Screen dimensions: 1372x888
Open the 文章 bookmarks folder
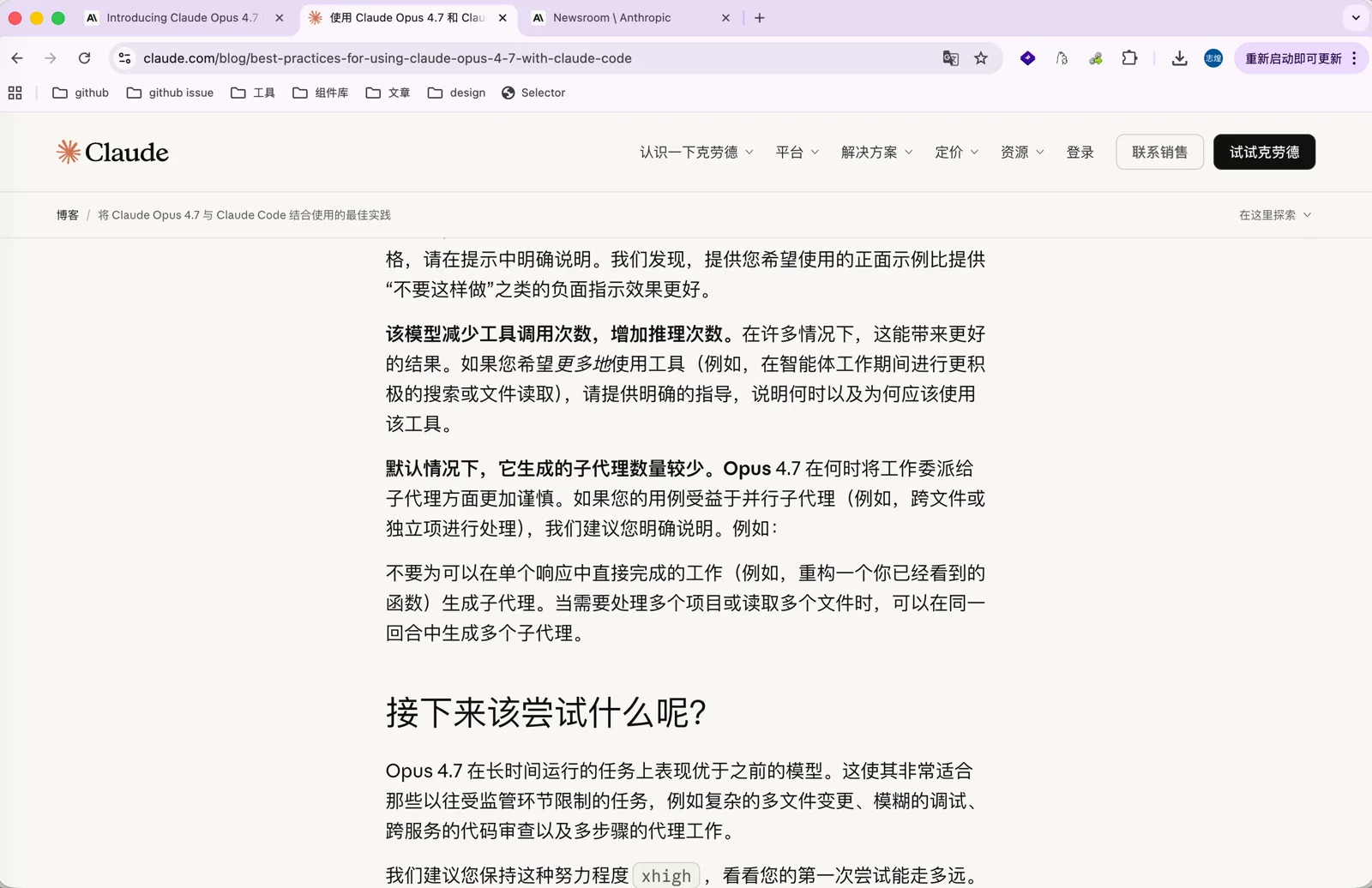(388, 93)
